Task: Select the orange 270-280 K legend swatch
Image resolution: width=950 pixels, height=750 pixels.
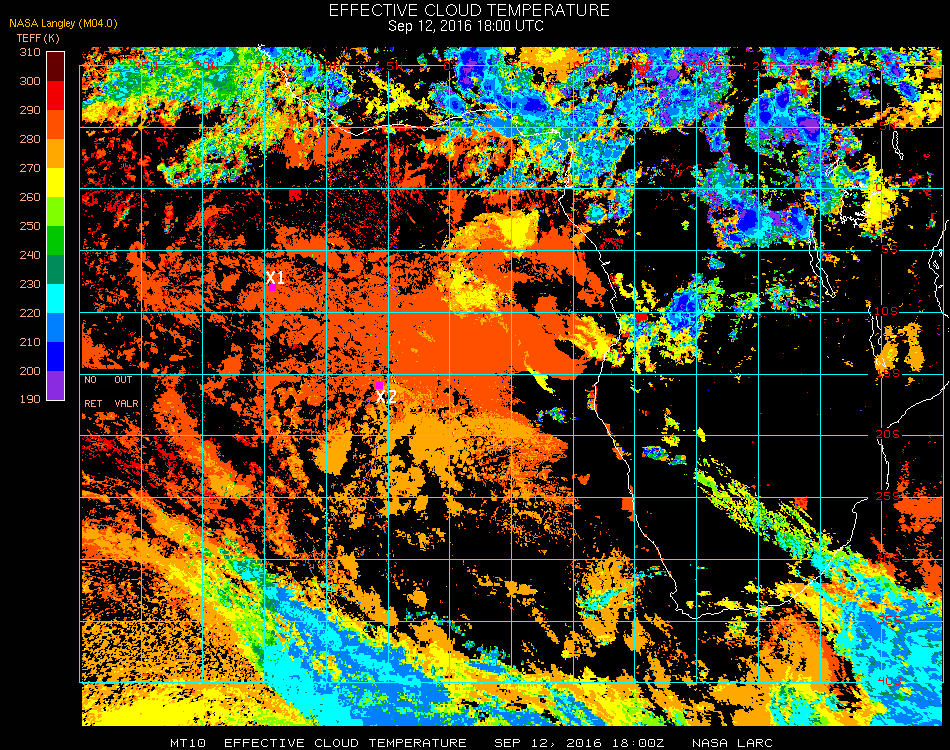Action: coord(55,154)
